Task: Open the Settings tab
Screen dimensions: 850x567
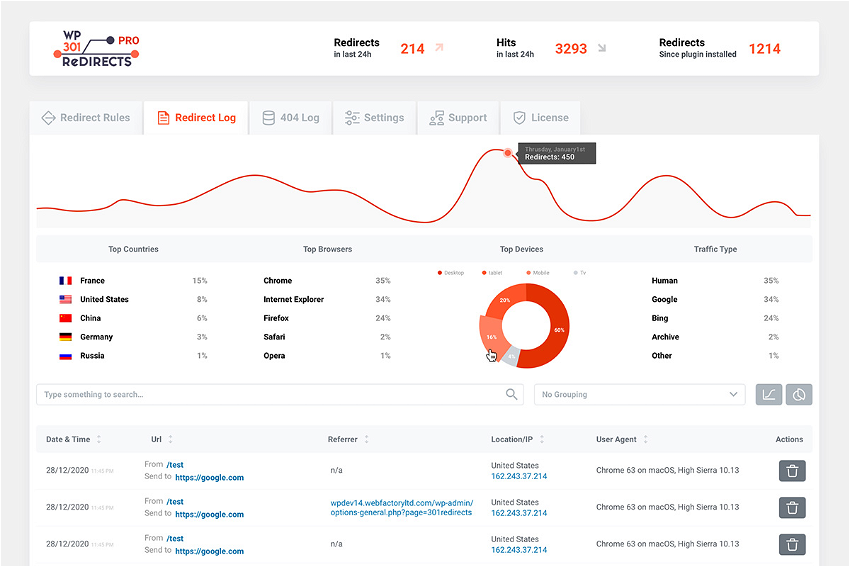Action: tap(374, 118)
